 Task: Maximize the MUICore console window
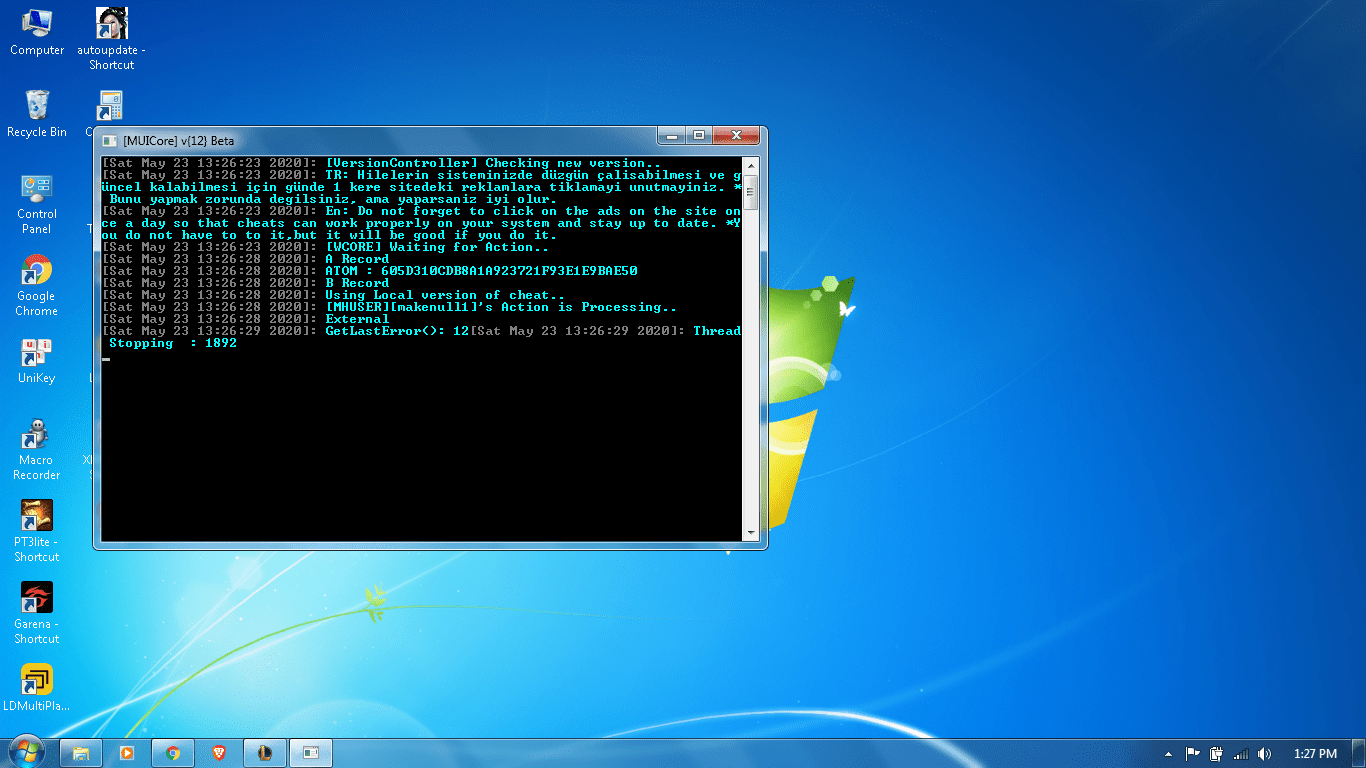tap(698, 136)
